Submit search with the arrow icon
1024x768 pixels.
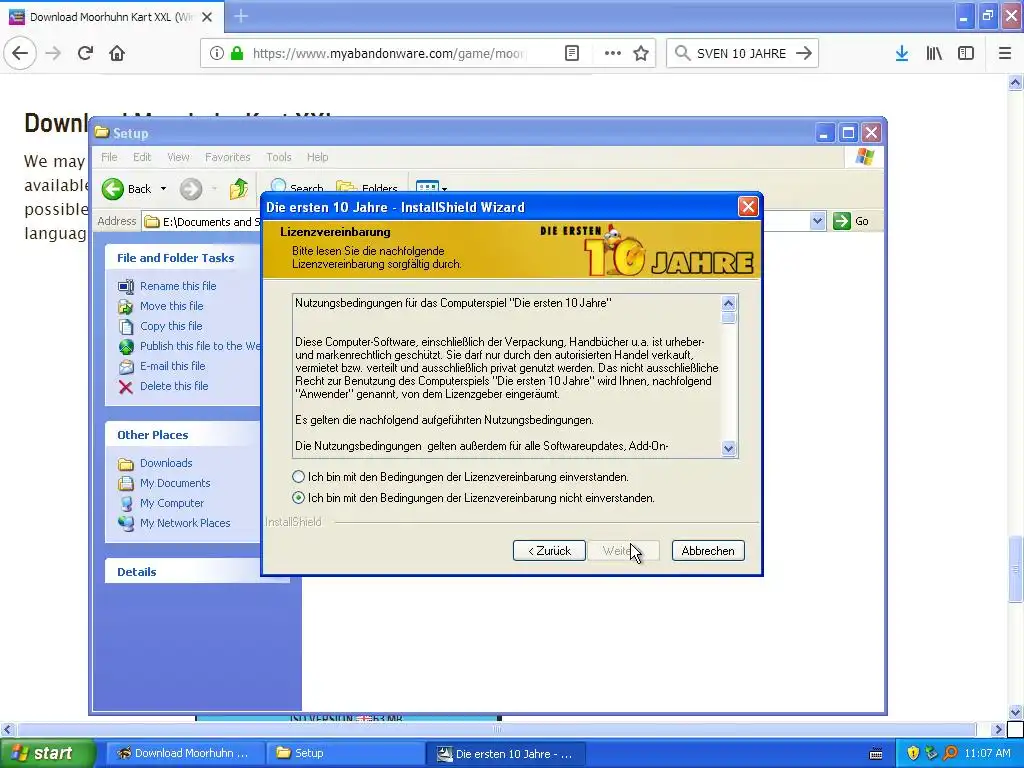804,54
